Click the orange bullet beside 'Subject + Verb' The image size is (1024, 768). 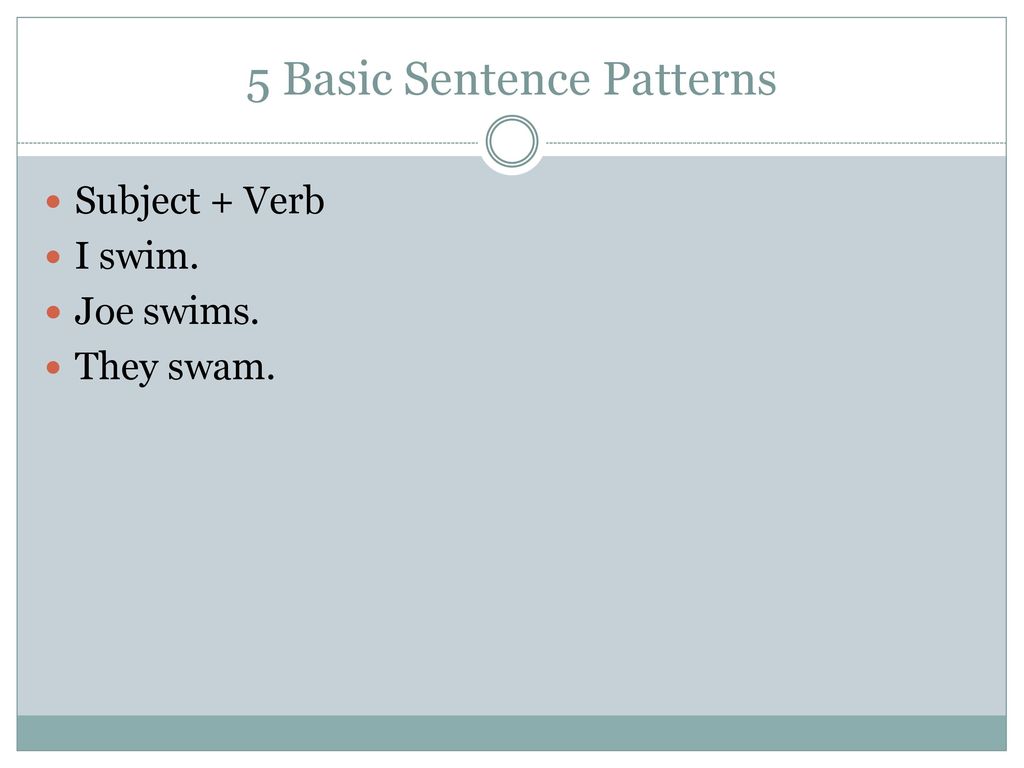pos(54,201)
